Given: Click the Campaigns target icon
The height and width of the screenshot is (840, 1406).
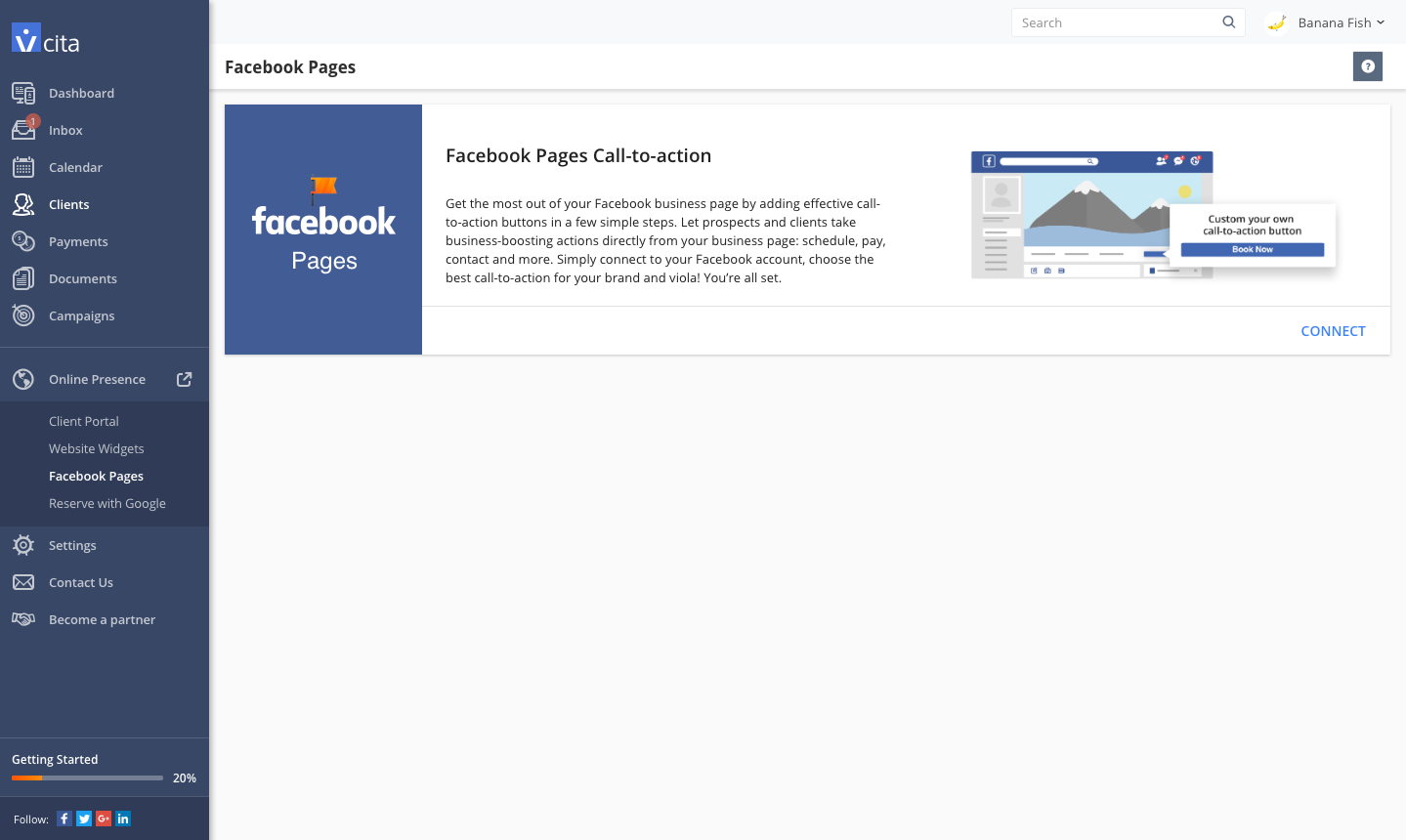Looking at the screenshot, I should (23, 315).
